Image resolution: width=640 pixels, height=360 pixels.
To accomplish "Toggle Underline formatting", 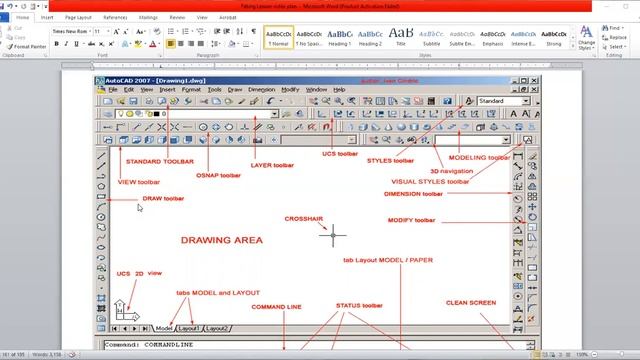I will [x=76, y=44].
